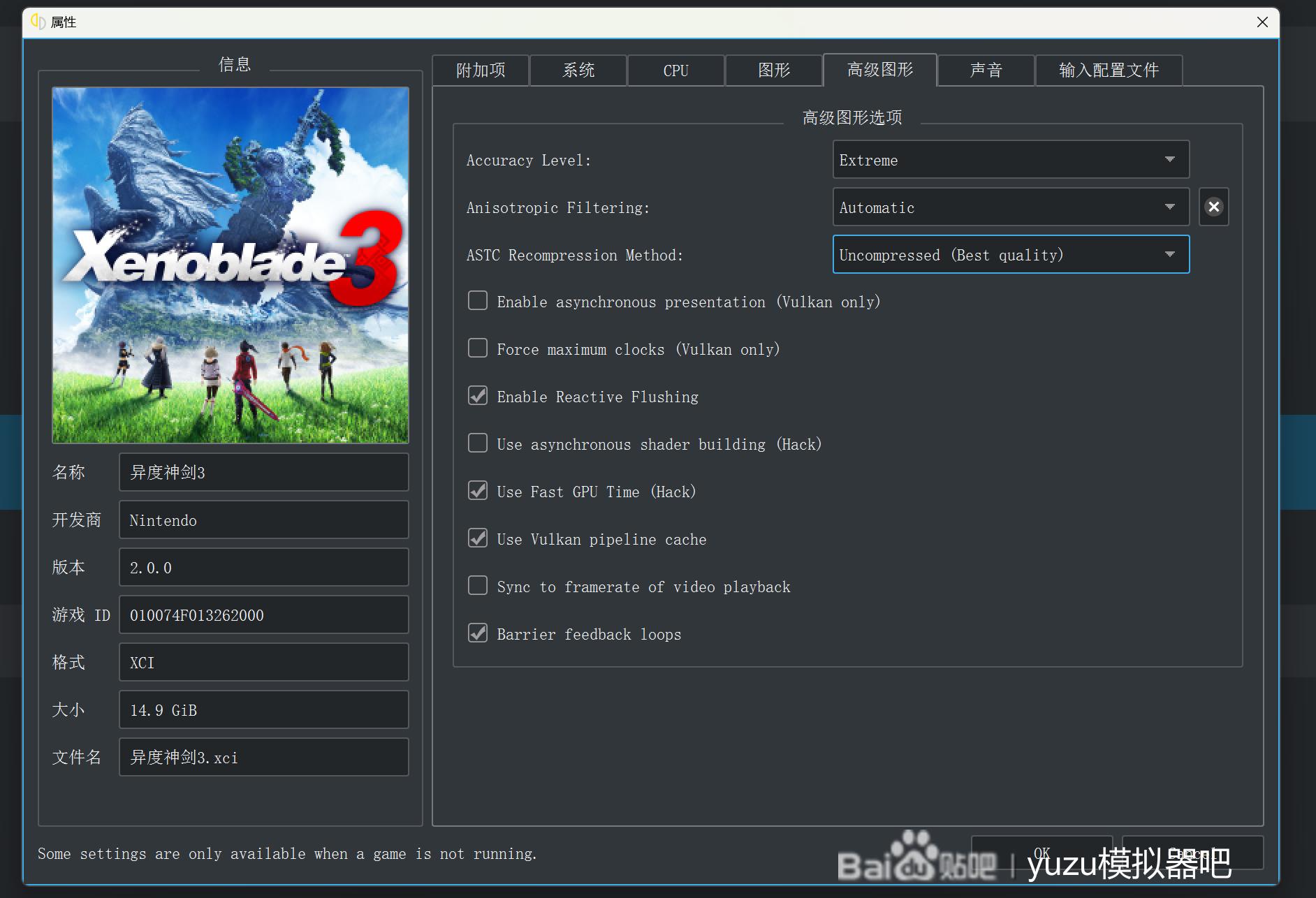1316x898 pixels.
Task: Select the 游戏 ID field 010074F013262000
Action: click(264, 614)
